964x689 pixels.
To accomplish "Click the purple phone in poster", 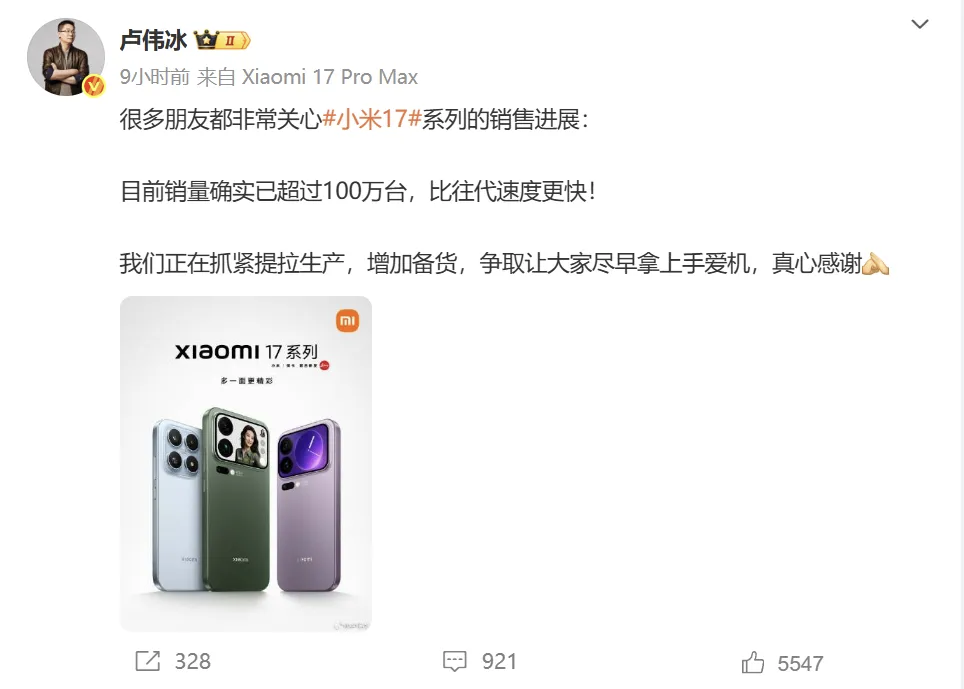I will point(309,505).
